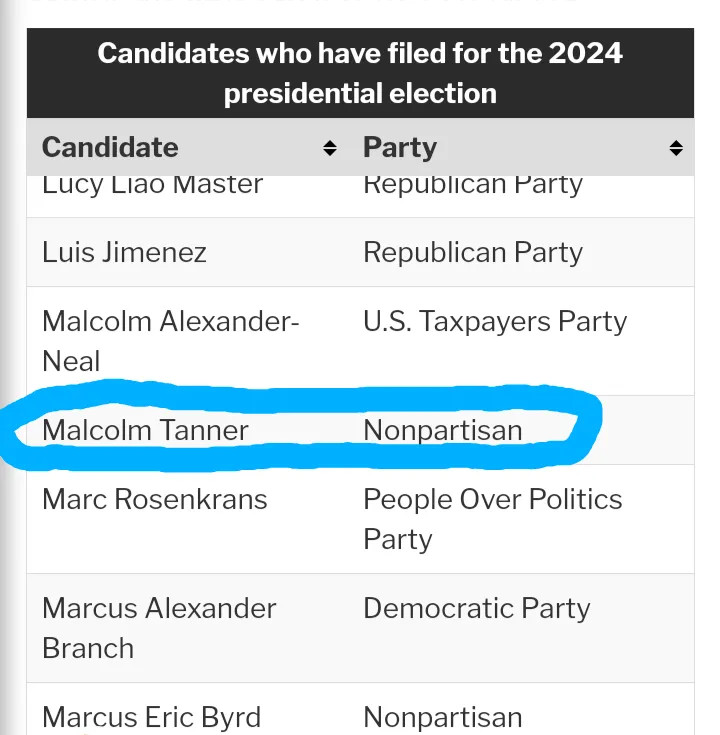Screen dimensions: 720x735
Task: Click the Party column header
Action: click(x=400, y=148)
